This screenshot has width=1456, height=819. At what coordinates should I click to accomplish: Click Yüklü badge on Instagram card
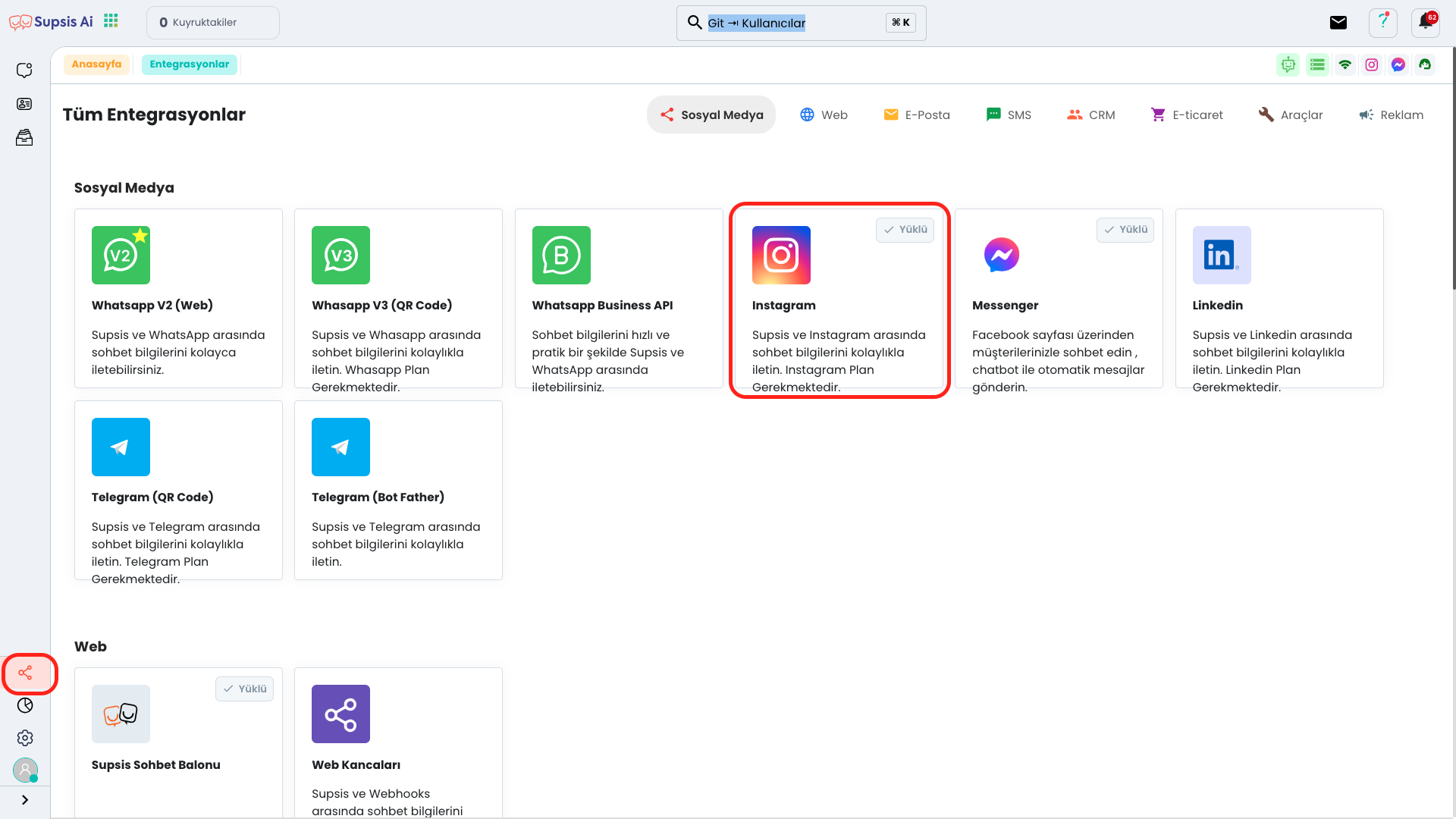(x=905, y=230)
